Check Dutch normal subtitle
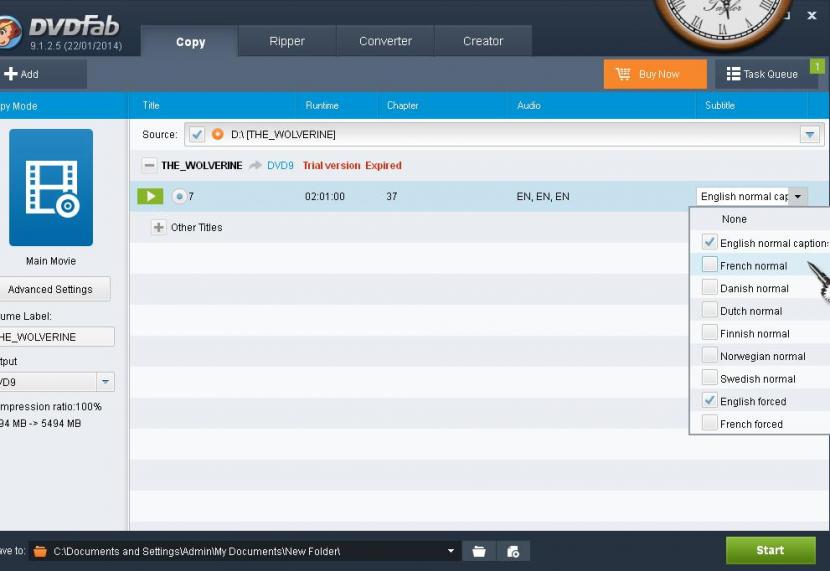The width and height of the screenshot is (830, 571). click(709, 310)
